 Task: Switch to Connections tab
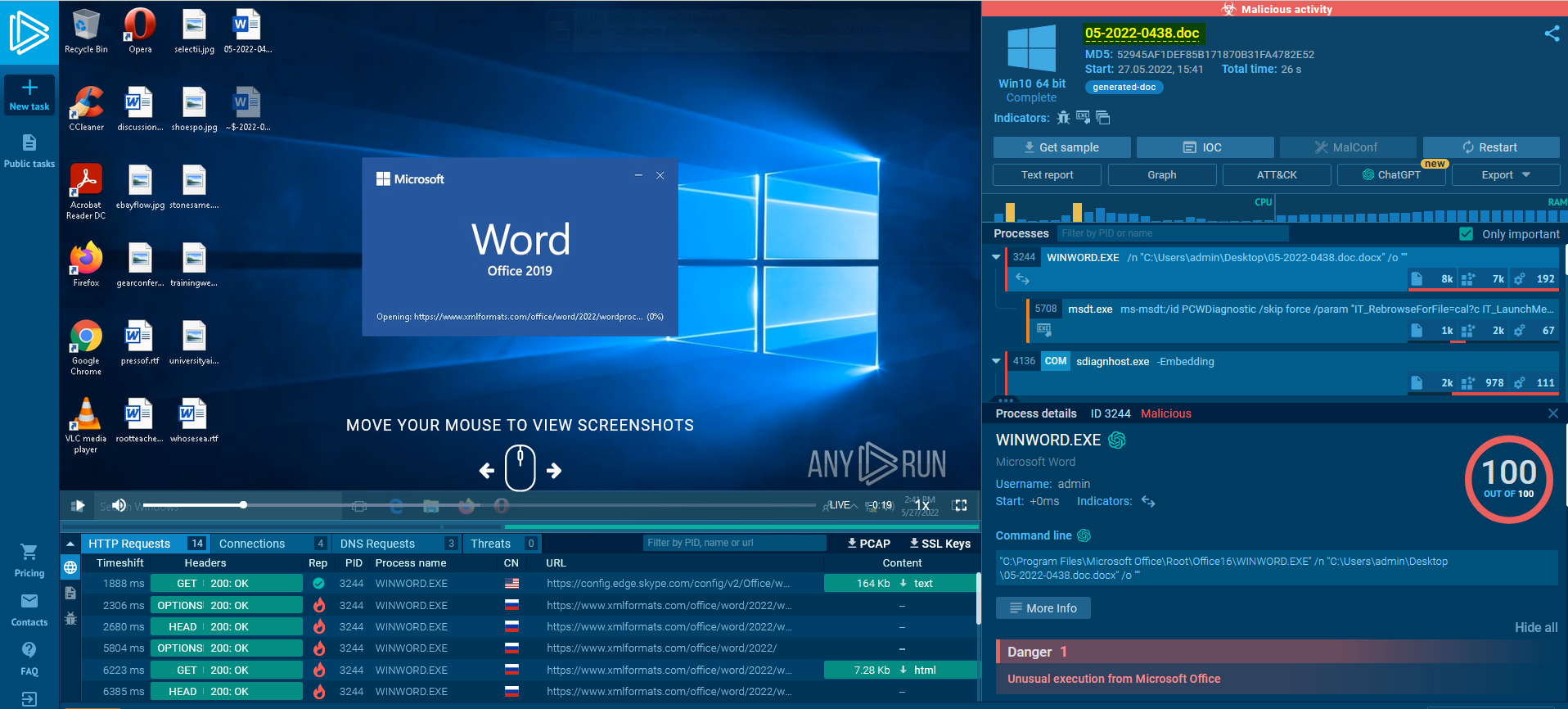pos(272,544)
